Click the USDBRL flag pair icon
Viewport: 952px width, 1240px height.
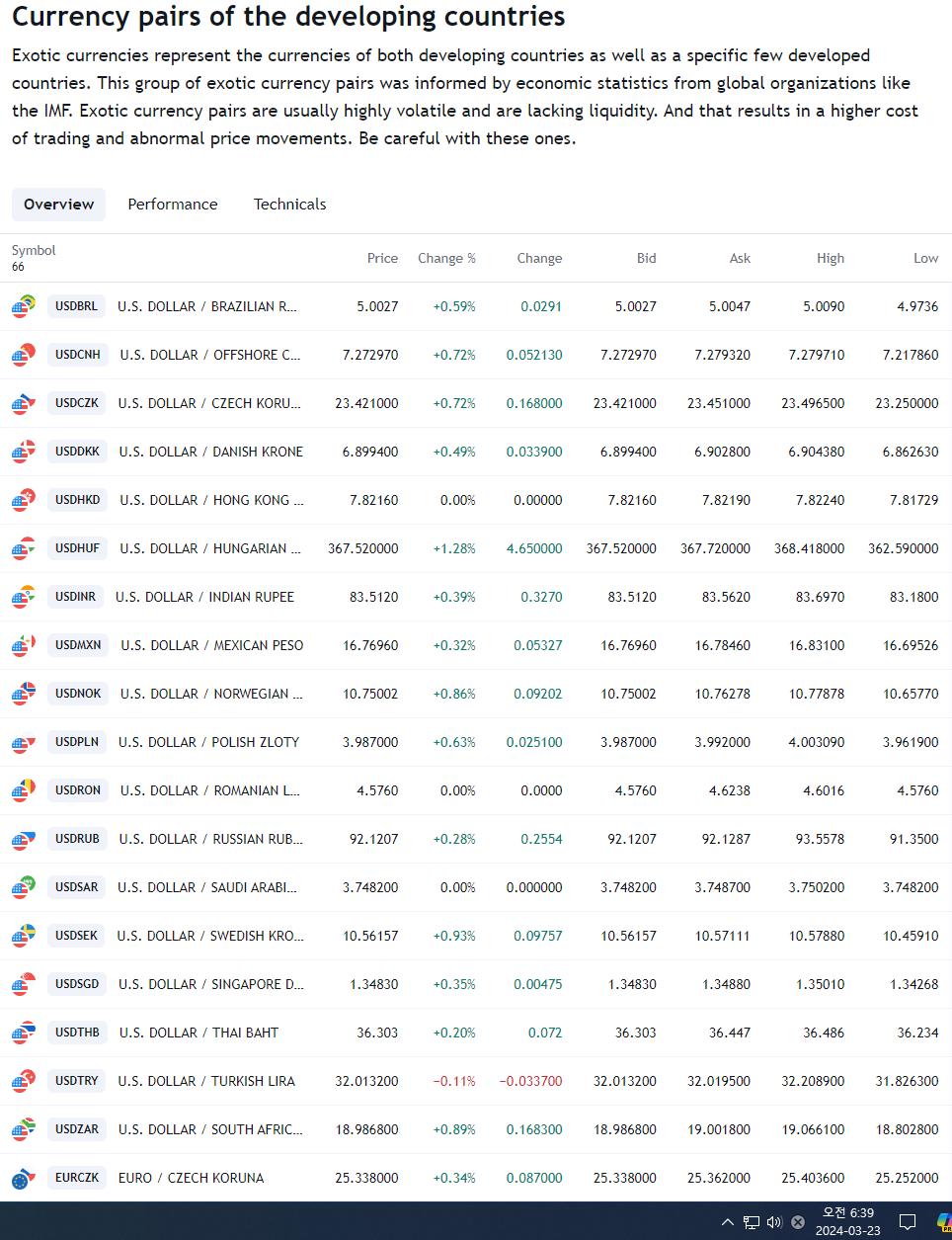click(x=24, y=306)
